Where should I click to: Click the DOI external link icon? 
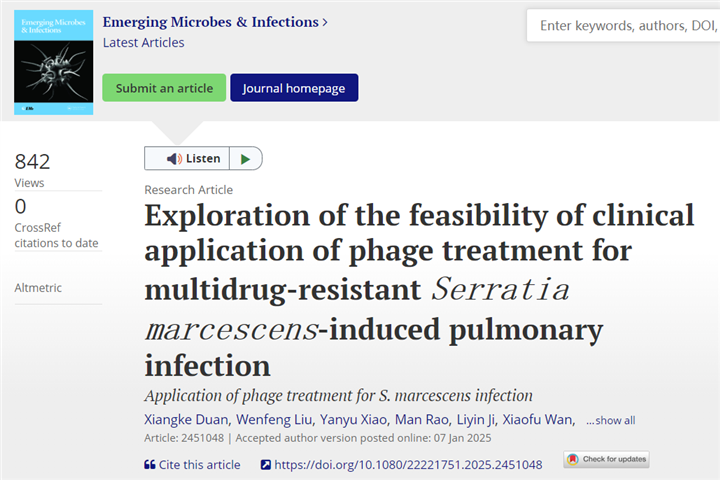pos(265,464)
